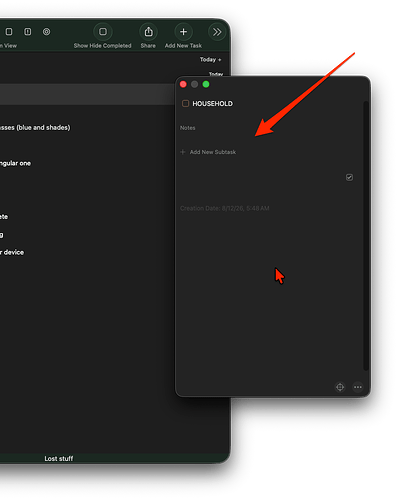Close the HOUSEHOLD detail window
The image size is (398, 500).
coord(183,84)
